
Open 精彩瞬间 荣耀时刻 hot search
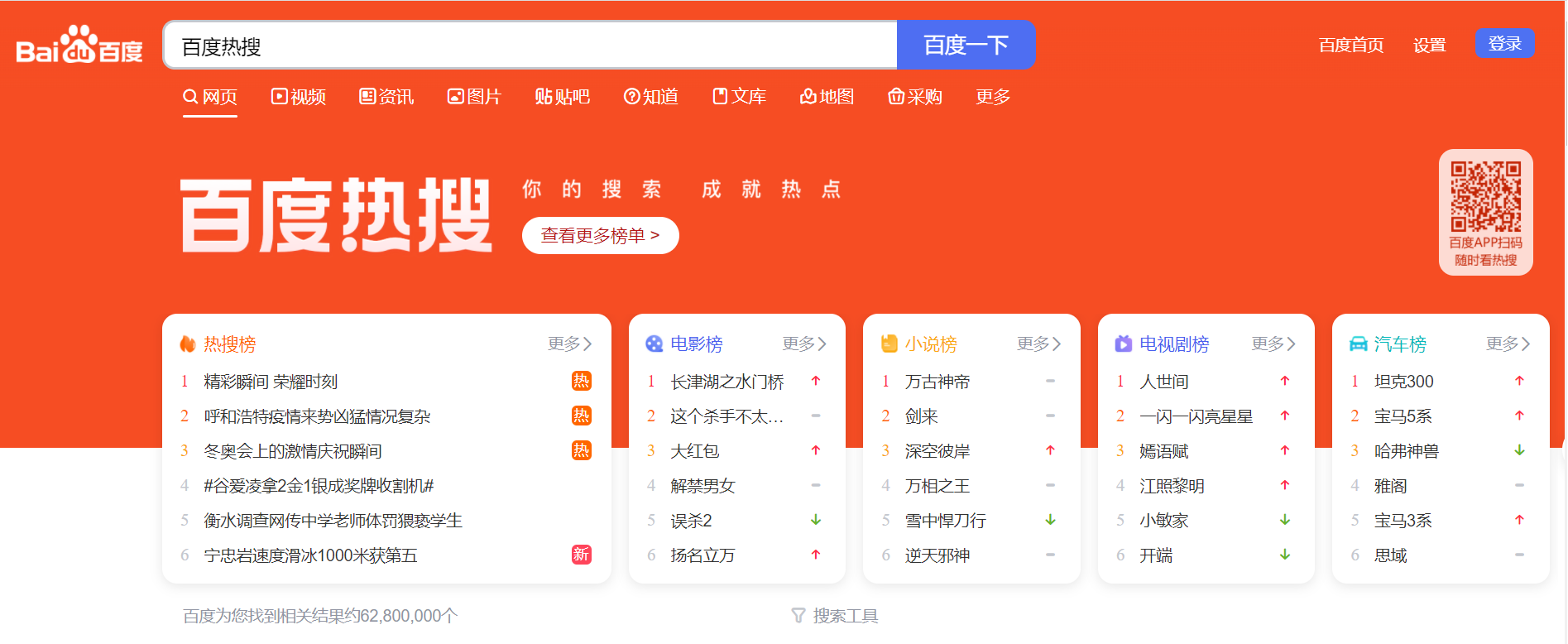pyautogui.click(x=271, y=382)
